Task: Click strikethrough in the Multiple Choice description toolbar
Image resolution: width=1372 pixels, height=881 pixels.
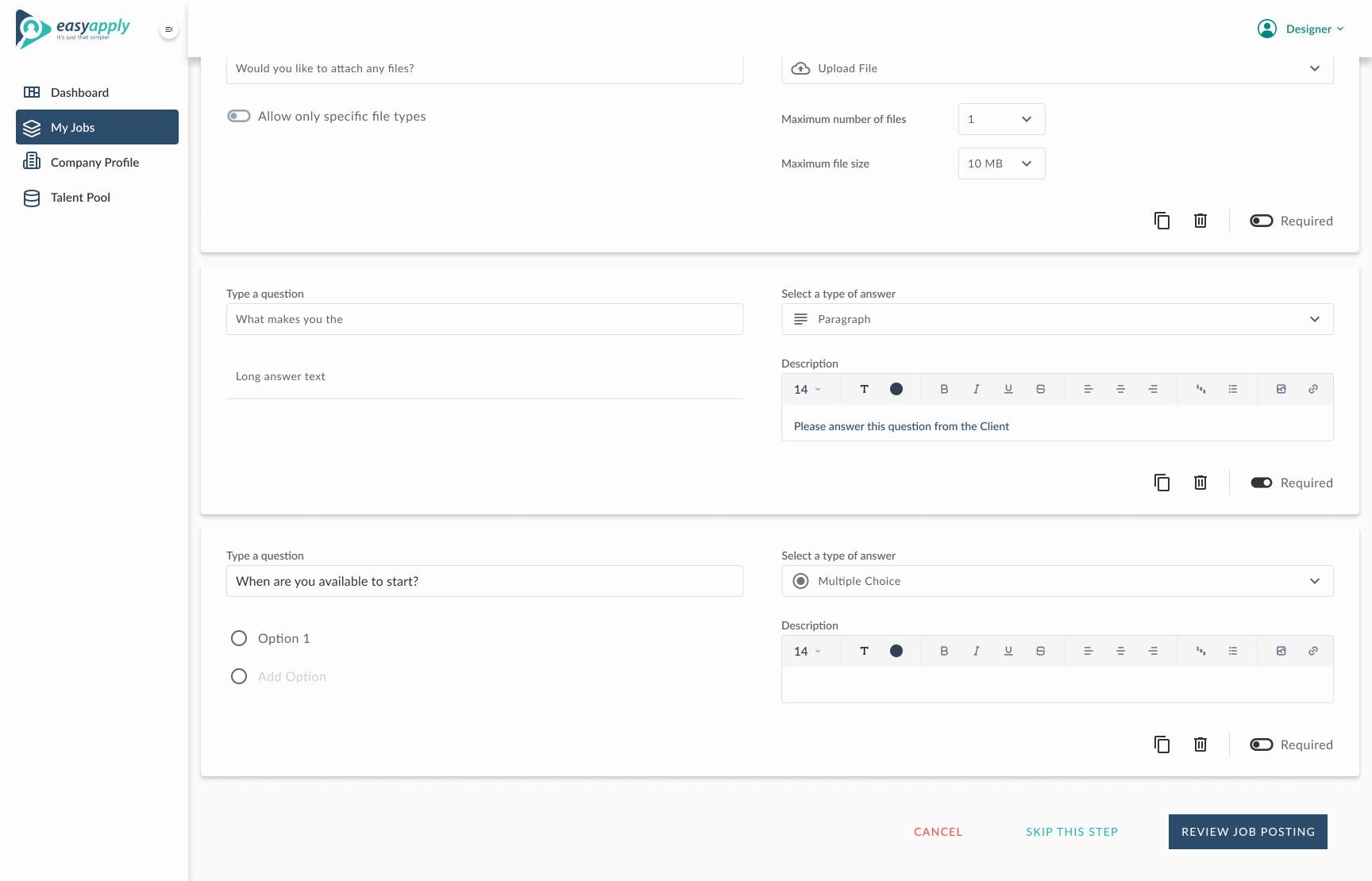Action: pyautogui.click(x=1040, y=651)
